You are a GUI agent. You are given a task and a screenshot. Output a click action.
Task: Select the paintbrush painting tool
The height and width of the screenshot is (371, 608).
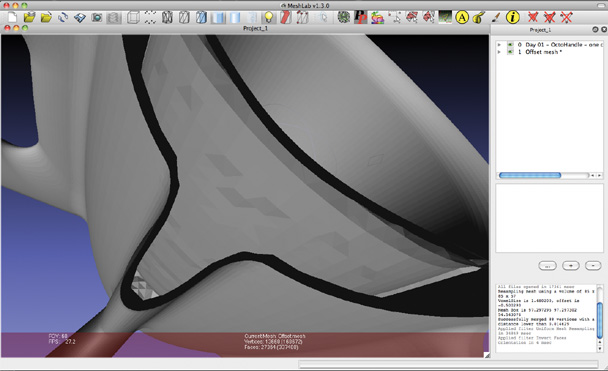click(496, 17)
